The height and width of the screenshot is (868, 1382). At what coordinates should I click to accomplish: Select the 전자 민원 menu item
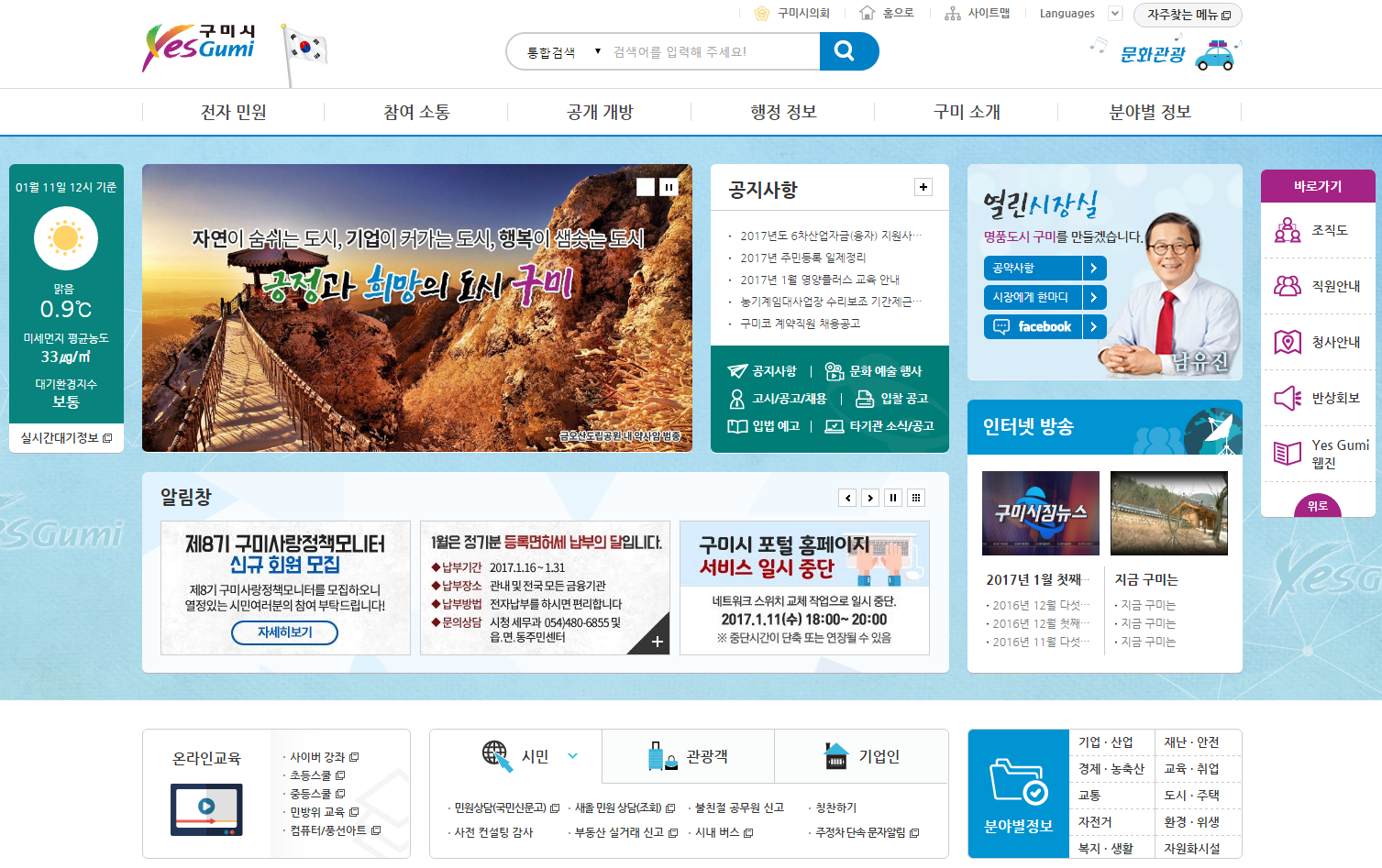[x=231, y=111]
